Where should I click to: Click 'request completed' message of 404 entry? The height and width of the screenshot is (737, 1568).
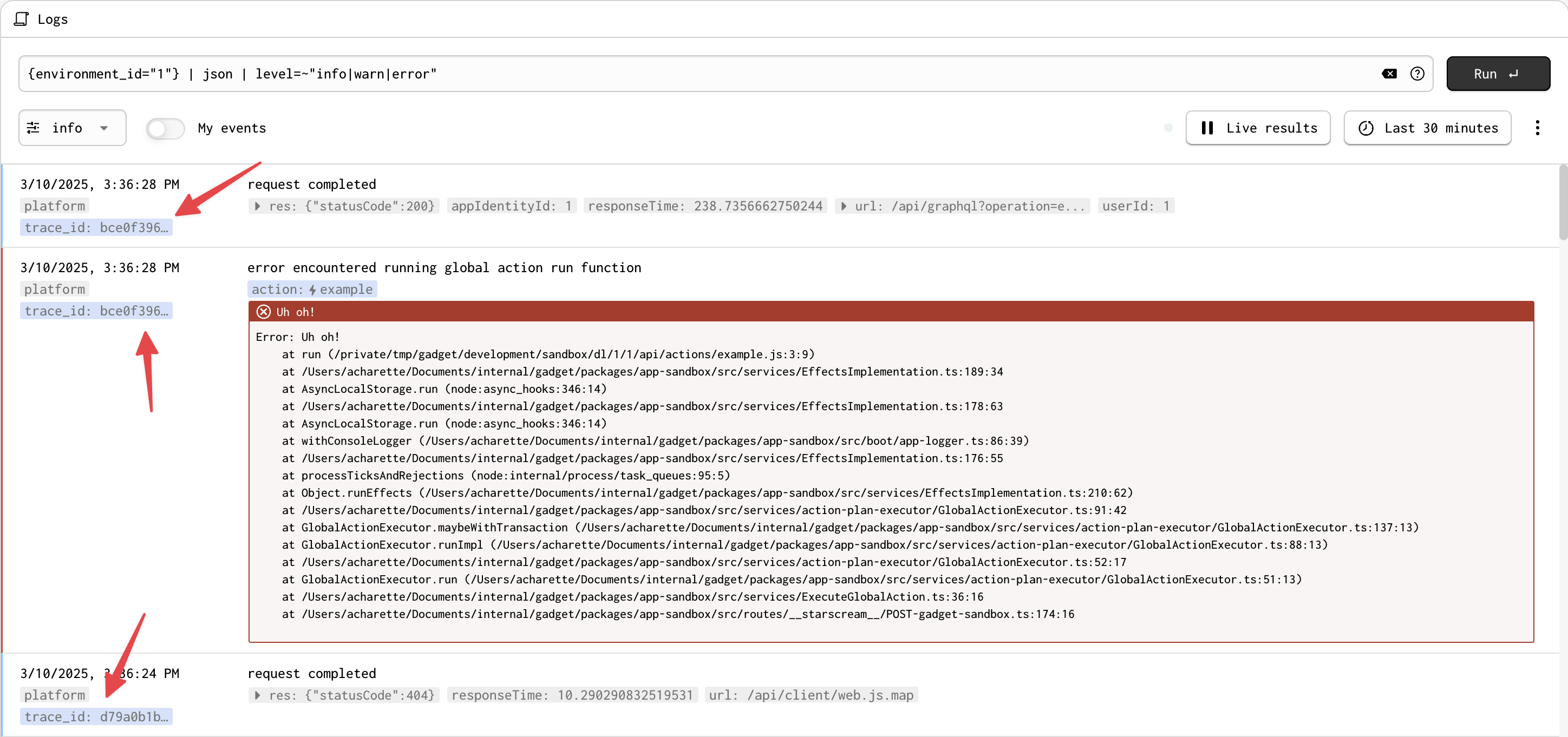click(312, 673)
